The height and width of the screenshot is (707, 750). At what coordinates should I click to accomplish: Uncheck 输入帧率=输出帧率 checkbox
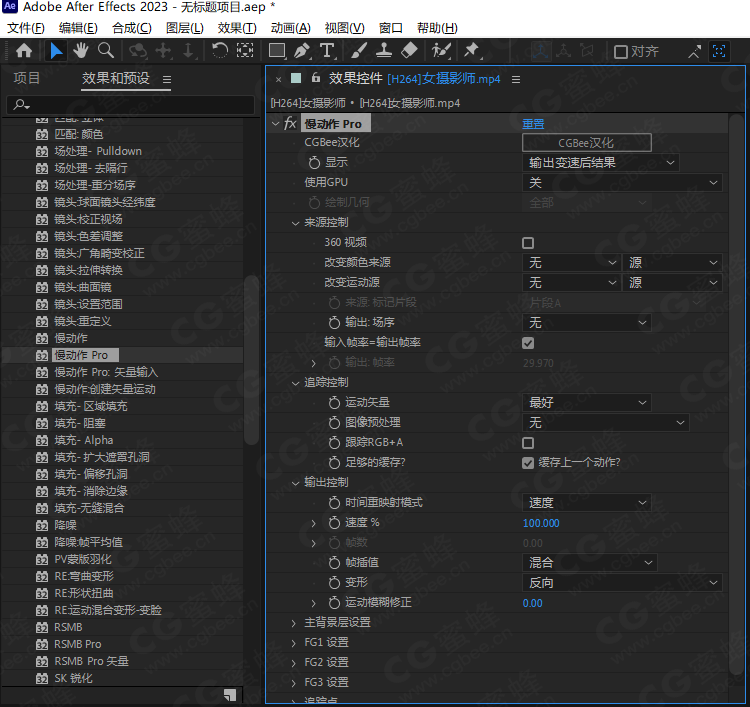(528, 343)
